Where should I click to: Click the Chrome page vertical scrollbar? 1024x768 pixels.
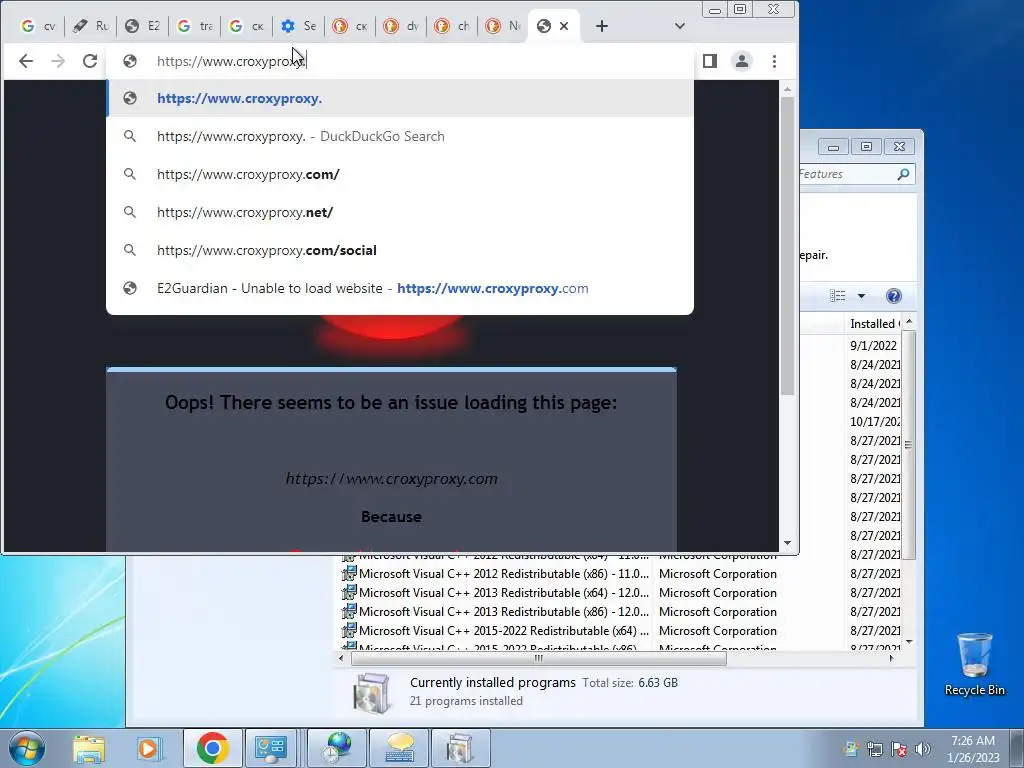click(x=788, y=246)
